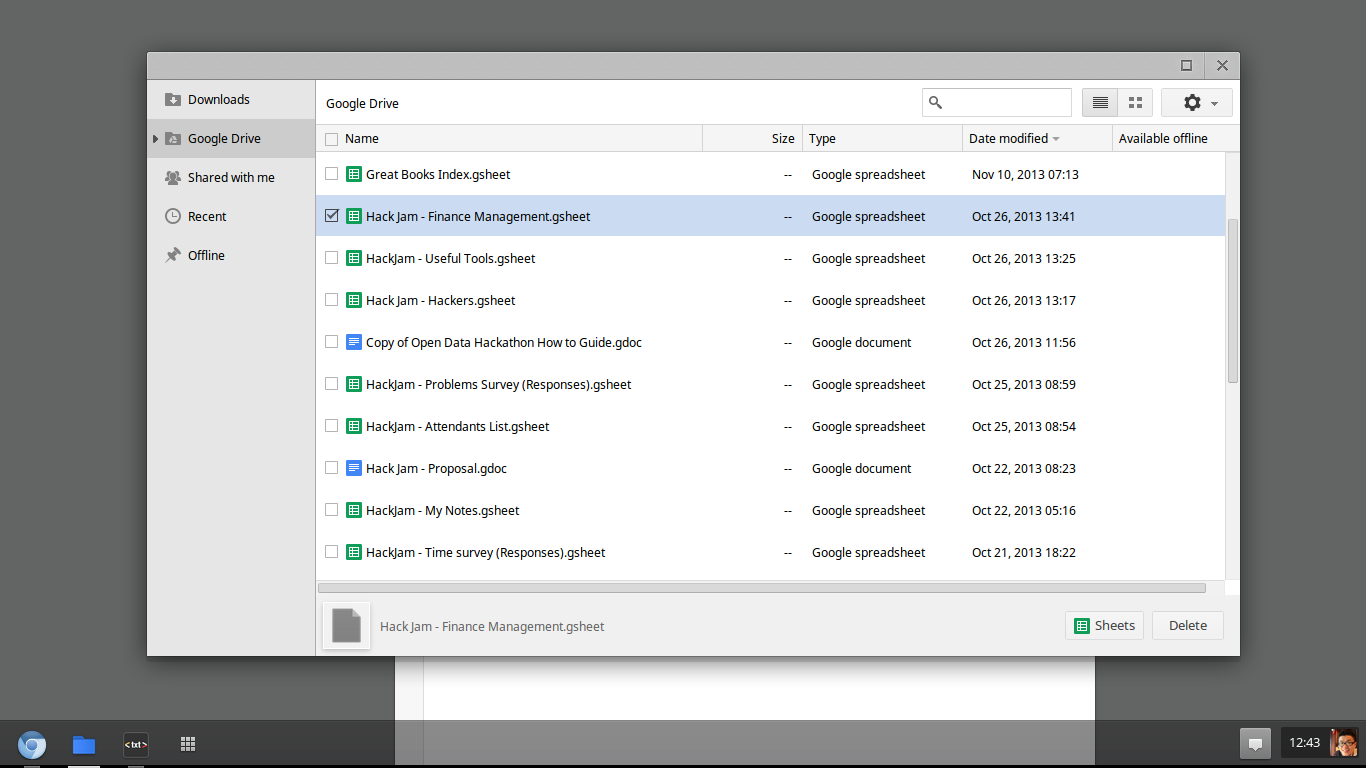Click the spreadsheet icon of Hack Jam - Finance Management
Viewport: 1366px width, 768px height.
click(353, 216)
